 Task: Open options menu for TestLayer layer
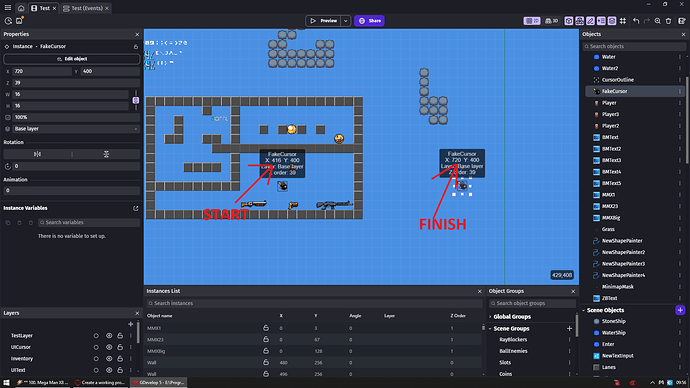coord(131,336)
